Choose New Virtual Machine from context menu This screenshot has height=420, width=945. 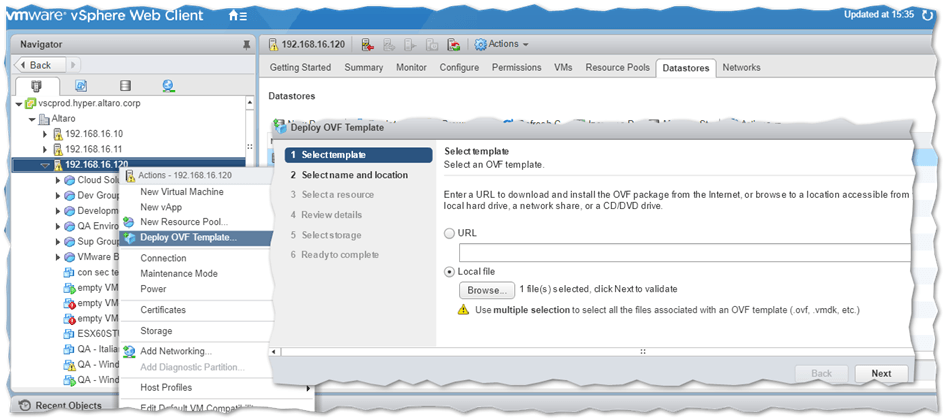point(182,192)
